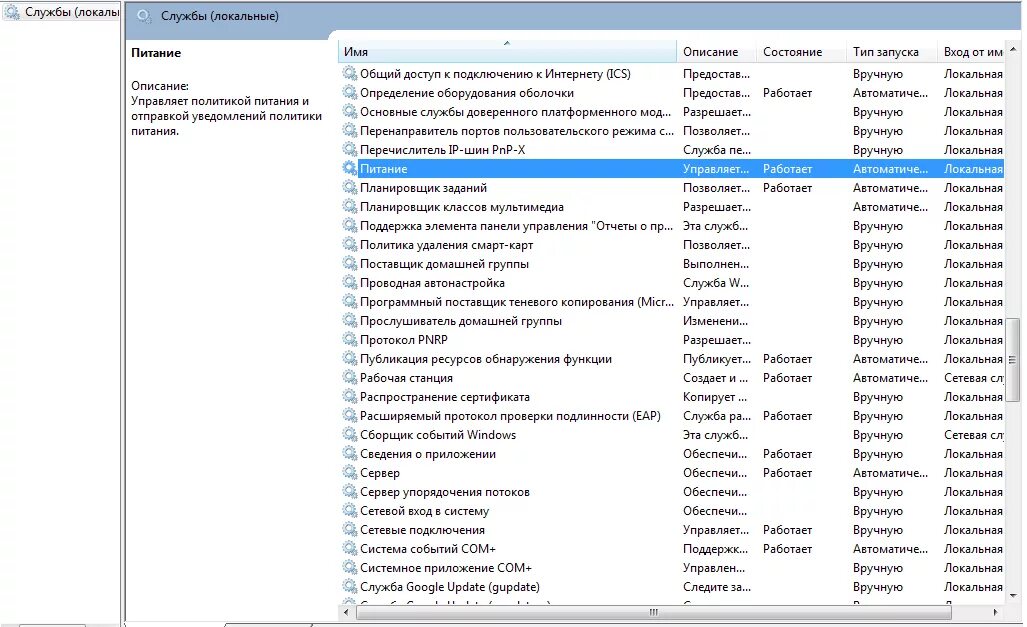Click the Службы (локальные) header icon
The image size is (1027, 627).
pos(144,16)
